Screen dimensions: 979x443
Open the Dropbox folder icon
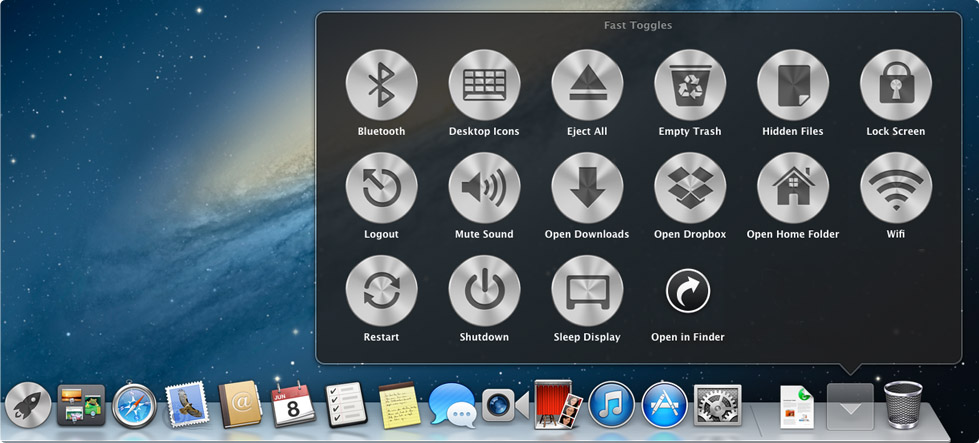690,188
